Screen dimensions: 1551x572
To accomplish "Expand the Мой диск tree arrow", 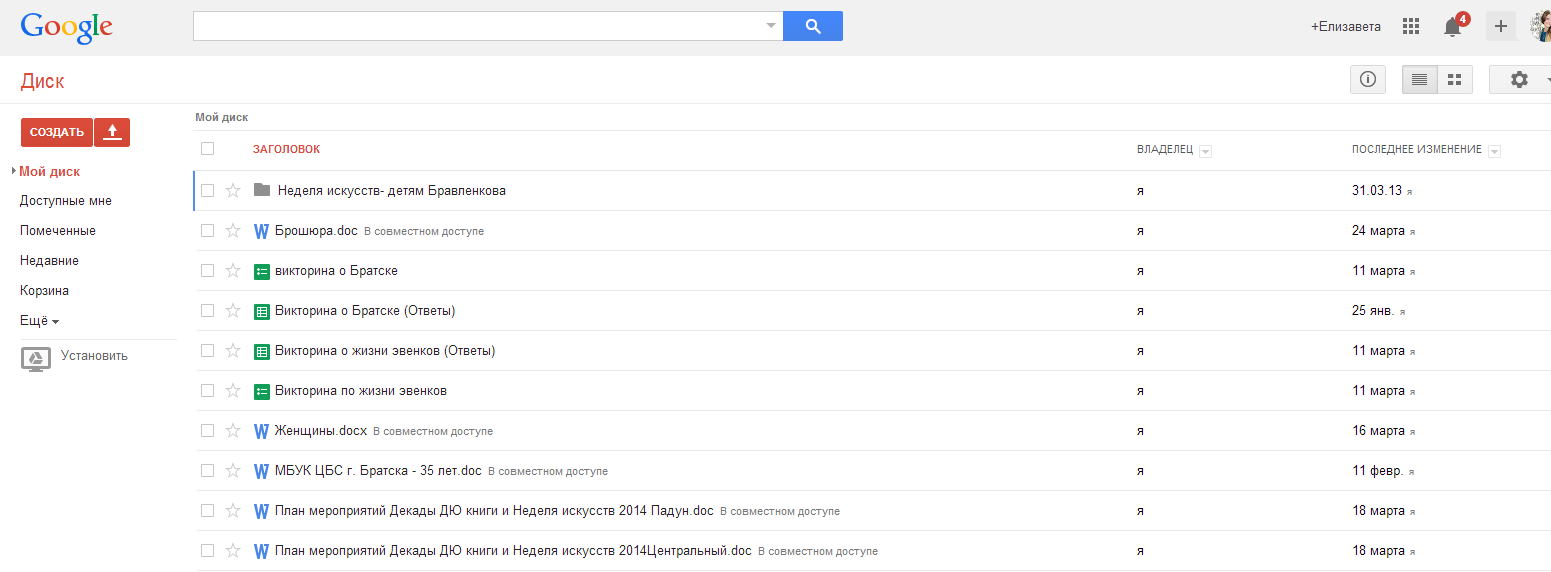I will pyautogui.click(x=14, y=171).
